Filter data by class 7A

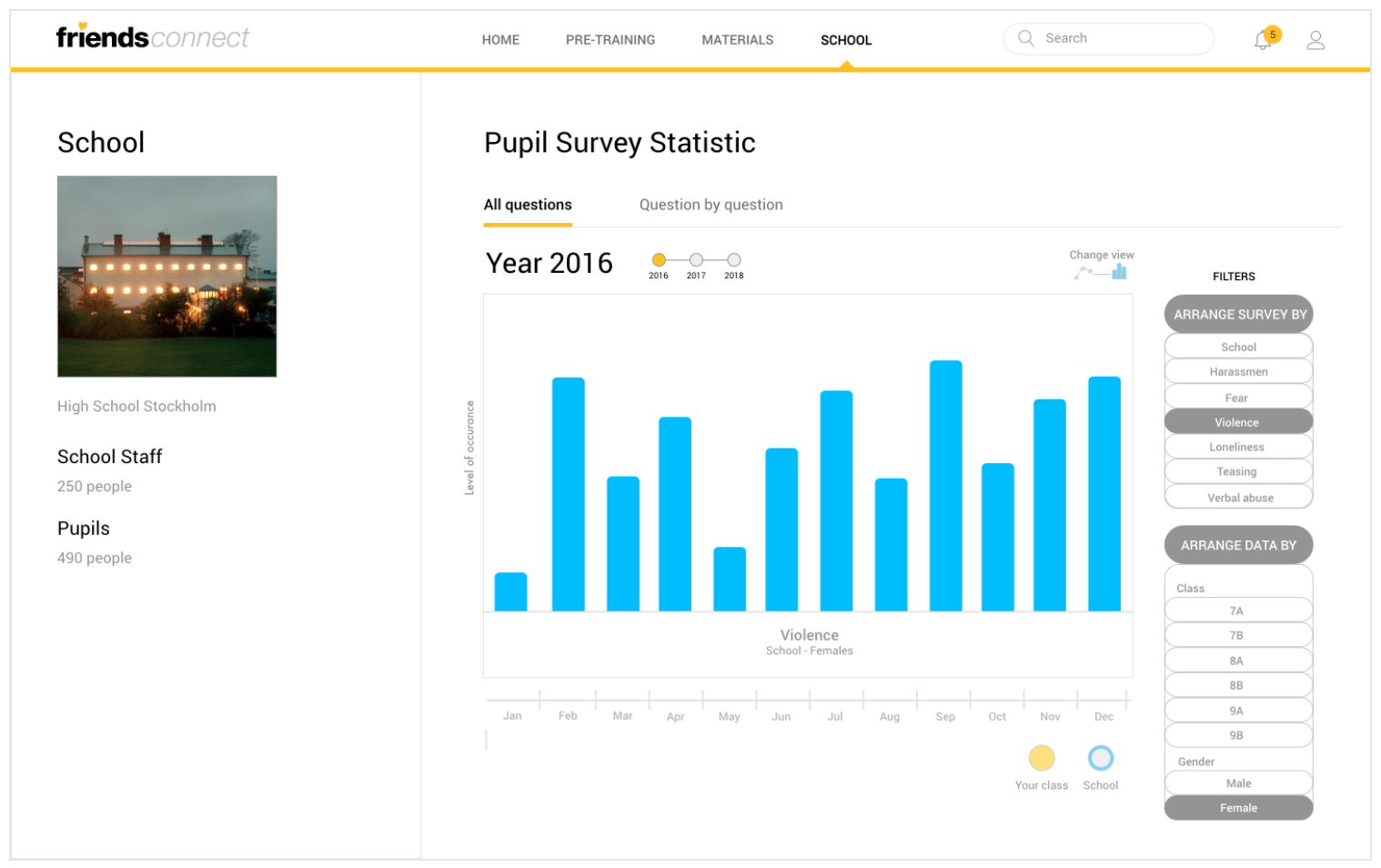1239,611
